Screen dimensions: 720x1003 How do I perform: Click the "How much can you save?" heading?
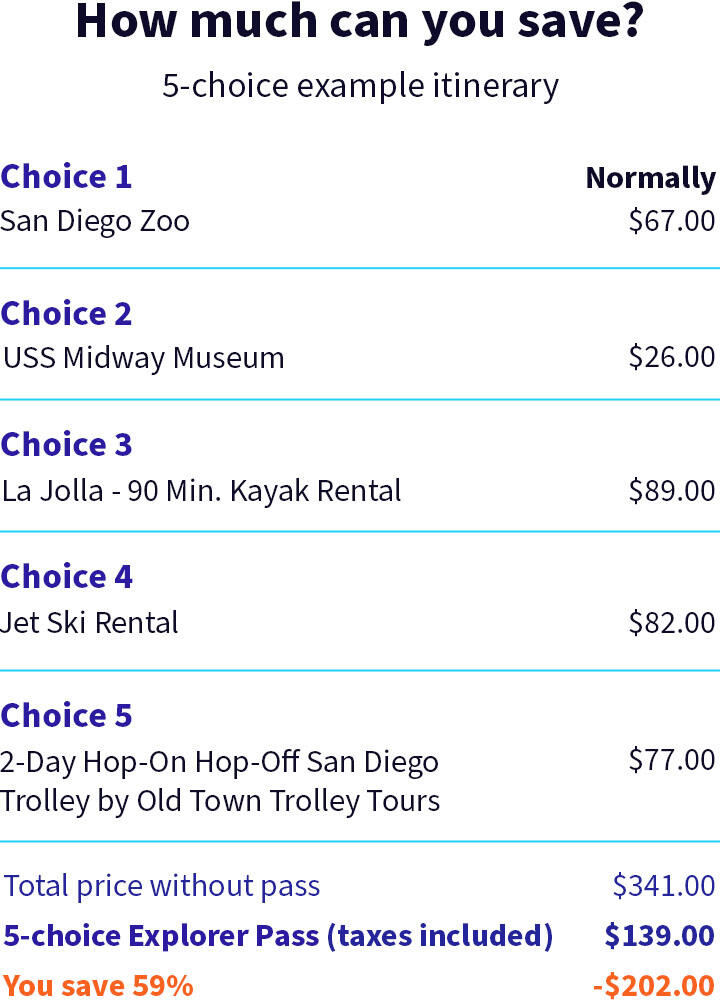point(360,24)
